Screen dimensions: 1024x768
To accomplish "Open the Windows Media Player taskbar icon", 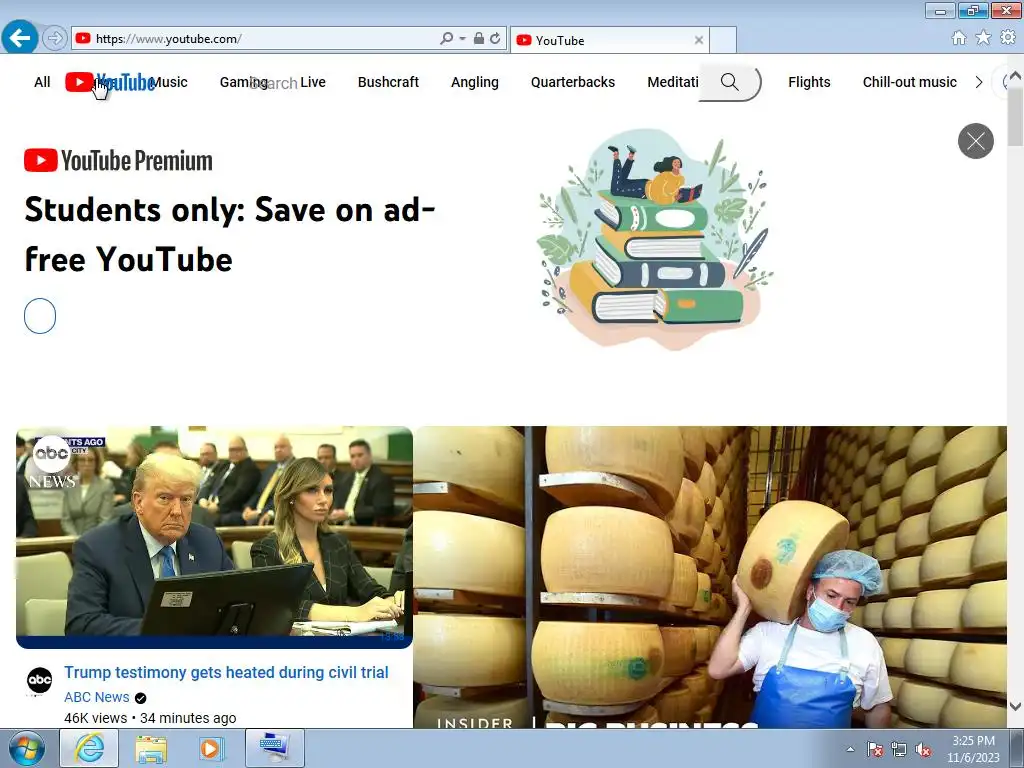I will (x=210, y=748).
